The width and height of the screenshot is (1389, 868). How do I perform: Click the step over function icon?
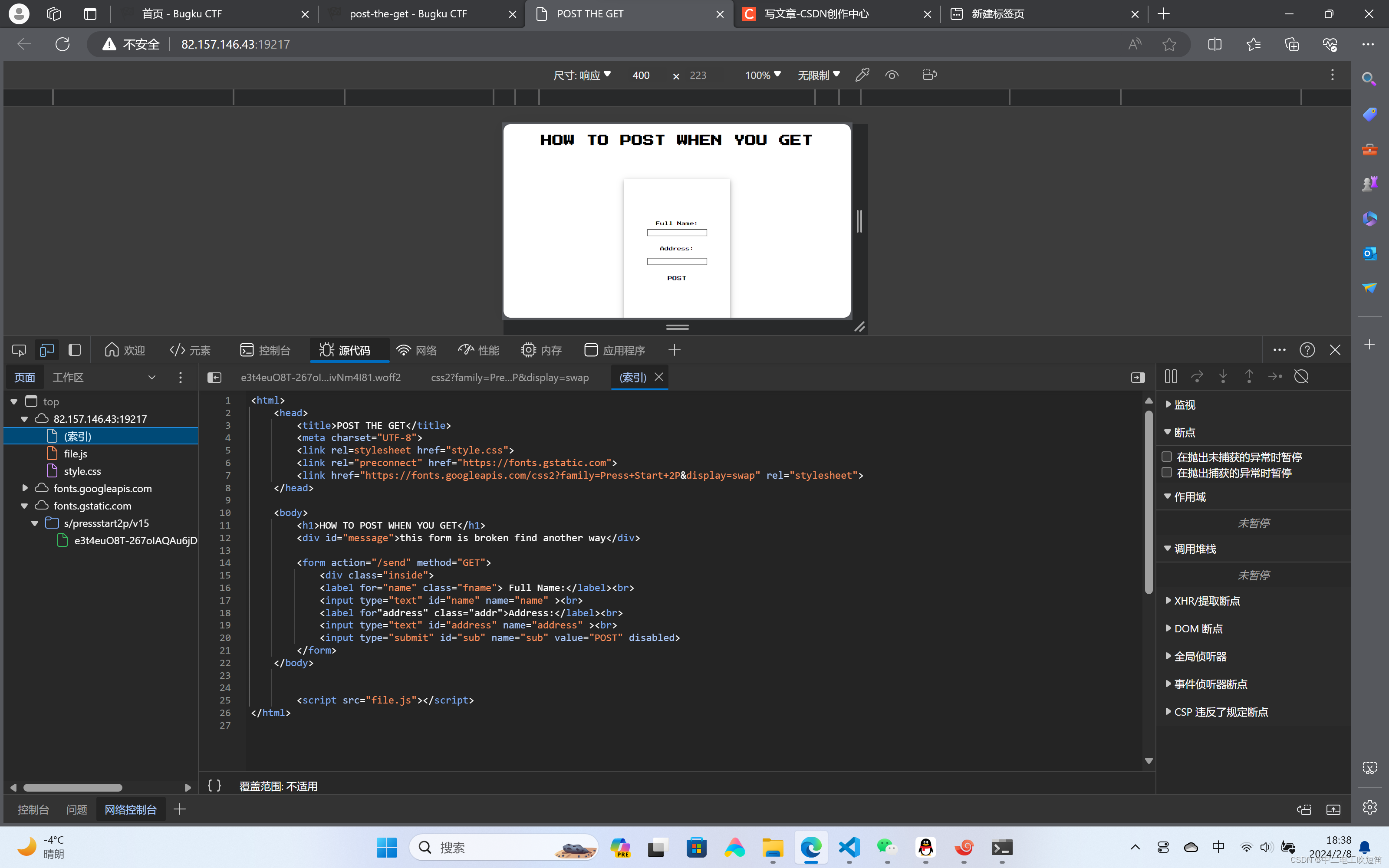pos(1197,377)
